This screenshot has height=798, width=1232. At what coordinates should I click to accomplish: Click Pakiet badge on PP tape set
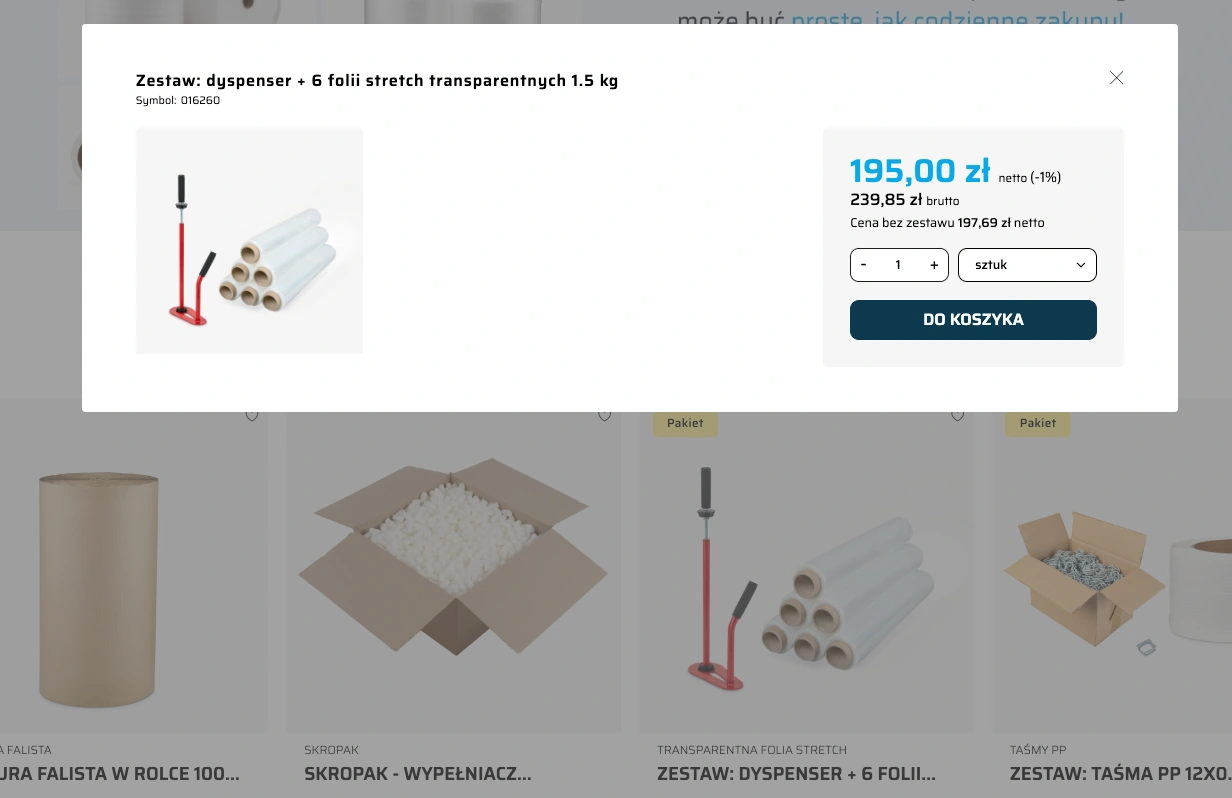click(1038, 423)
